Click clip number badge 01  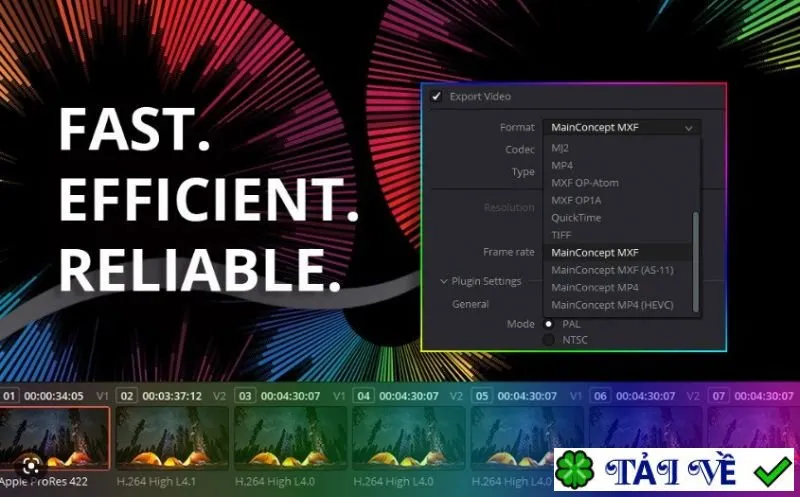coord(9,395)
